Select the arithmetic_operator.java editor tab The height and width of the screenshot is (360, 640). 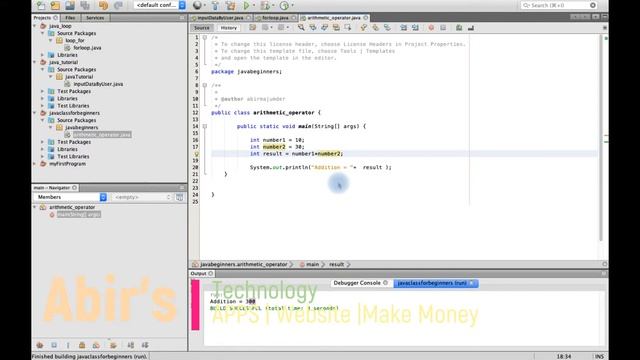[x=334, y=18]
